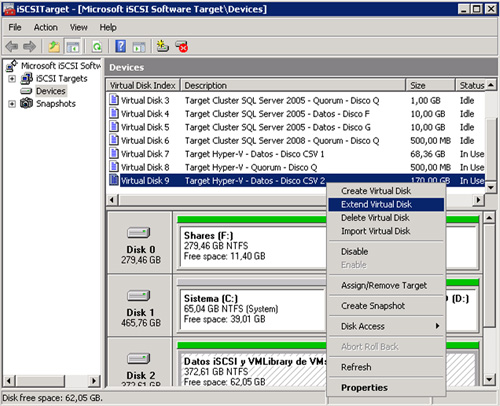
Task: Click the Virtual Disk 5 document icon
Action: click(x=114, y=127)
